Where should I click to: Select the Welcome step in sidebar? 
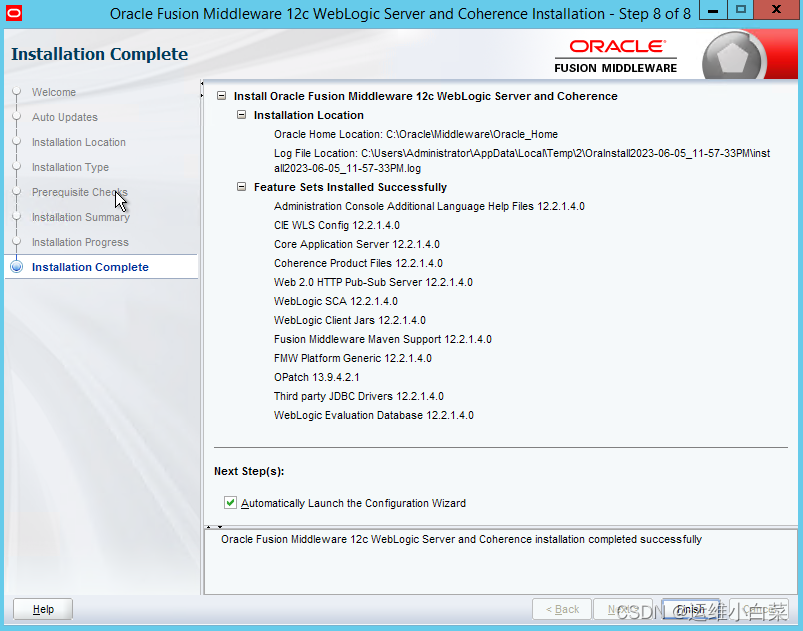pos(54,92)
